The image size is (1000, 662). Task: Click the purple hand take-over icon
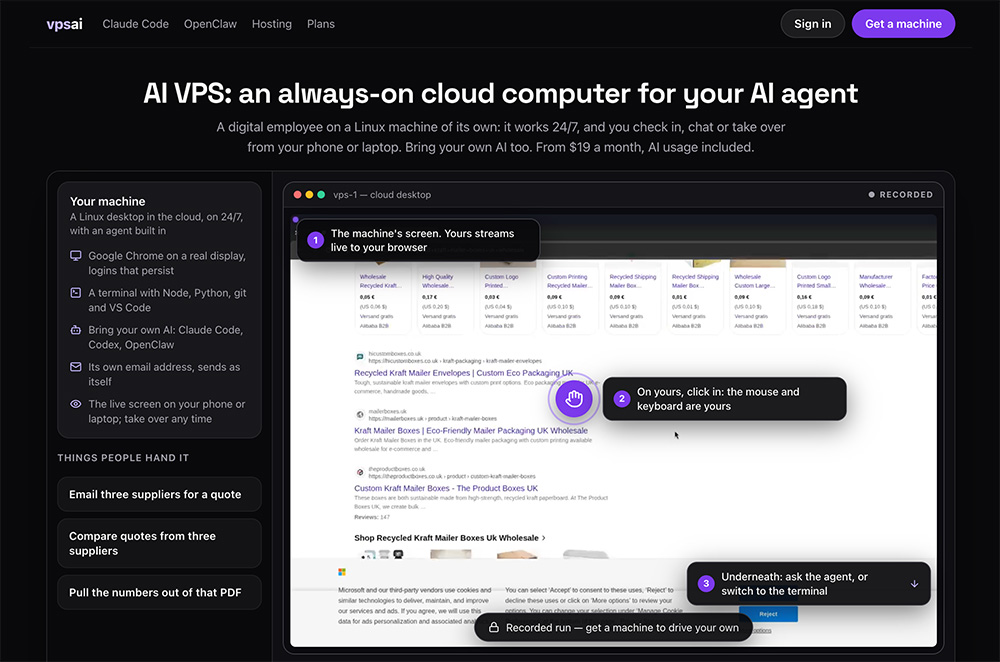(x=574, y=399)
